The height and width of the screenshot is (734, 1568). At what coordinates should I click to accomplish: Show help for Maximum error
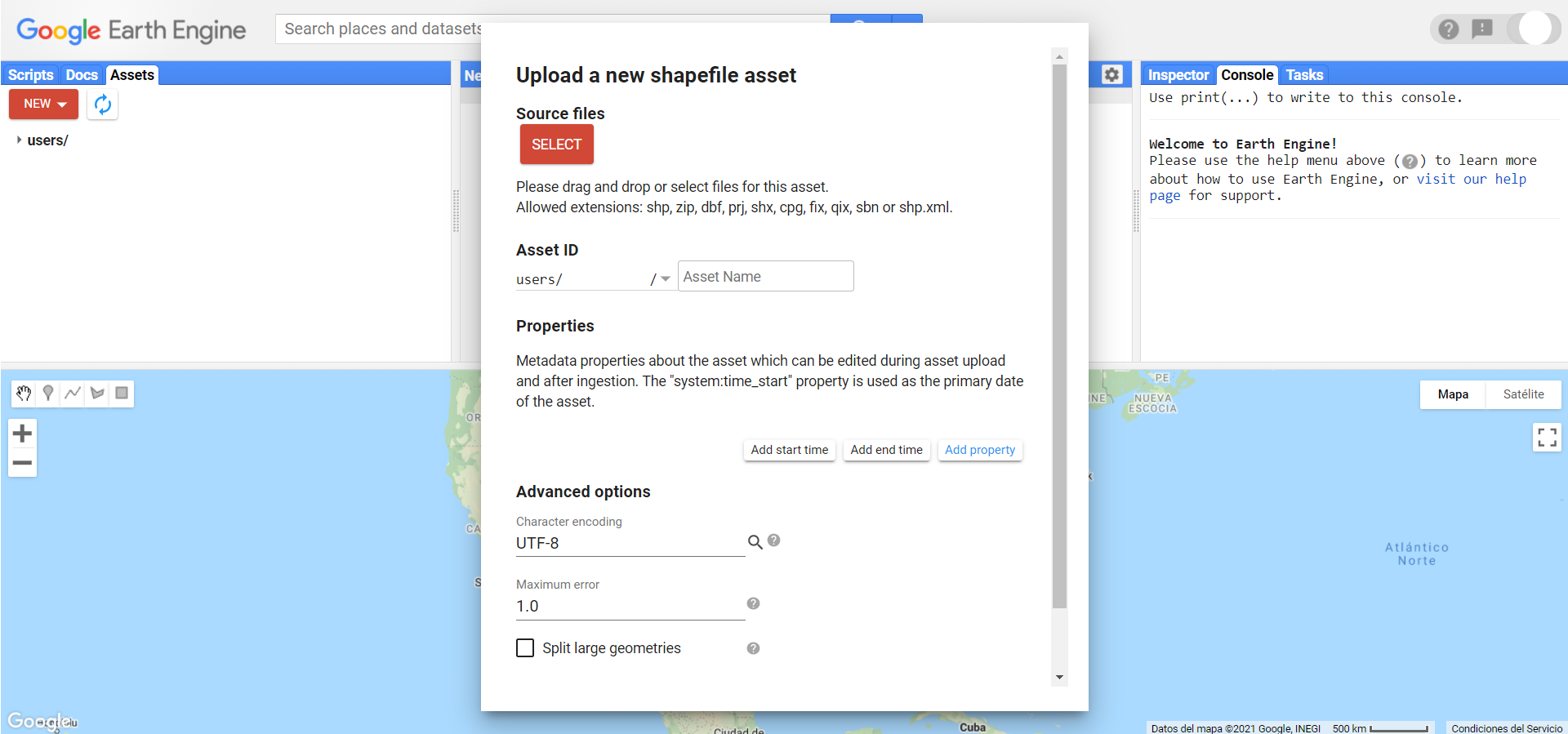pos(753,603)
